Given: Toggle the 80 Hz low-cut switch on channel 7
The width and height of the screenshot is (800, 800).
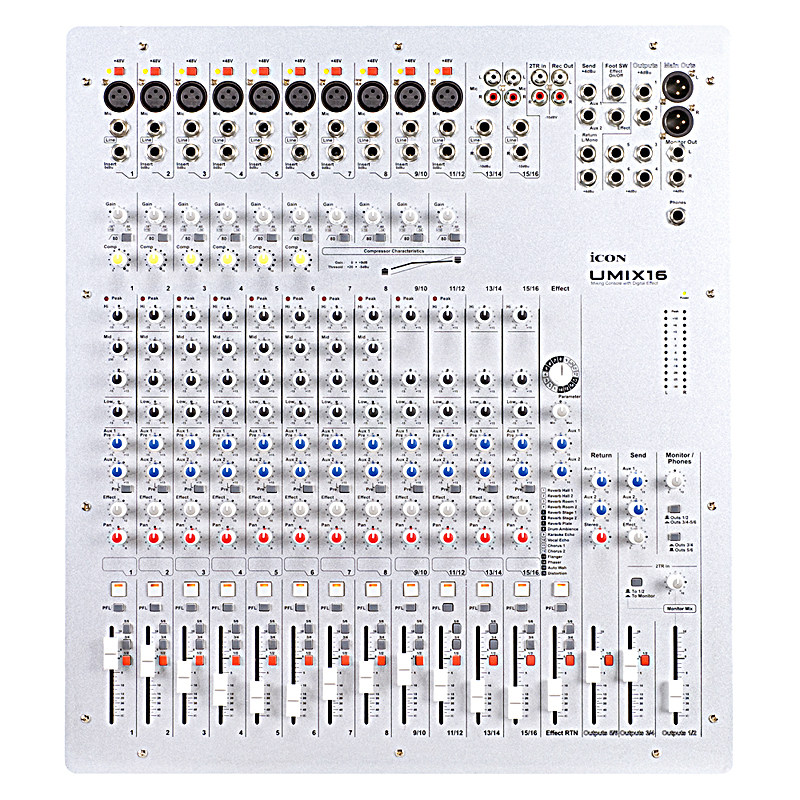Looking at the screenshot, I should tap(344, 238).
